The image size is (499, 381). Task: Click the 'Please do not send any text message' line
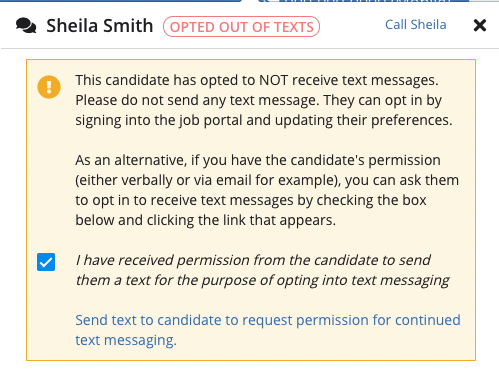click(x=197, y=100)
